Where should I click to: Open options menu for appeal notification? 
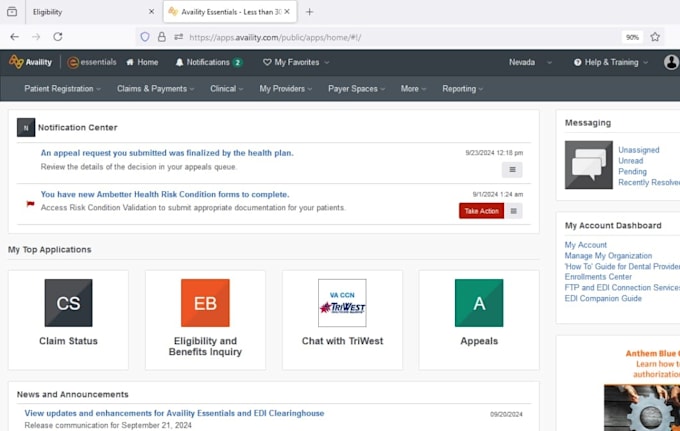click(512, 170)
